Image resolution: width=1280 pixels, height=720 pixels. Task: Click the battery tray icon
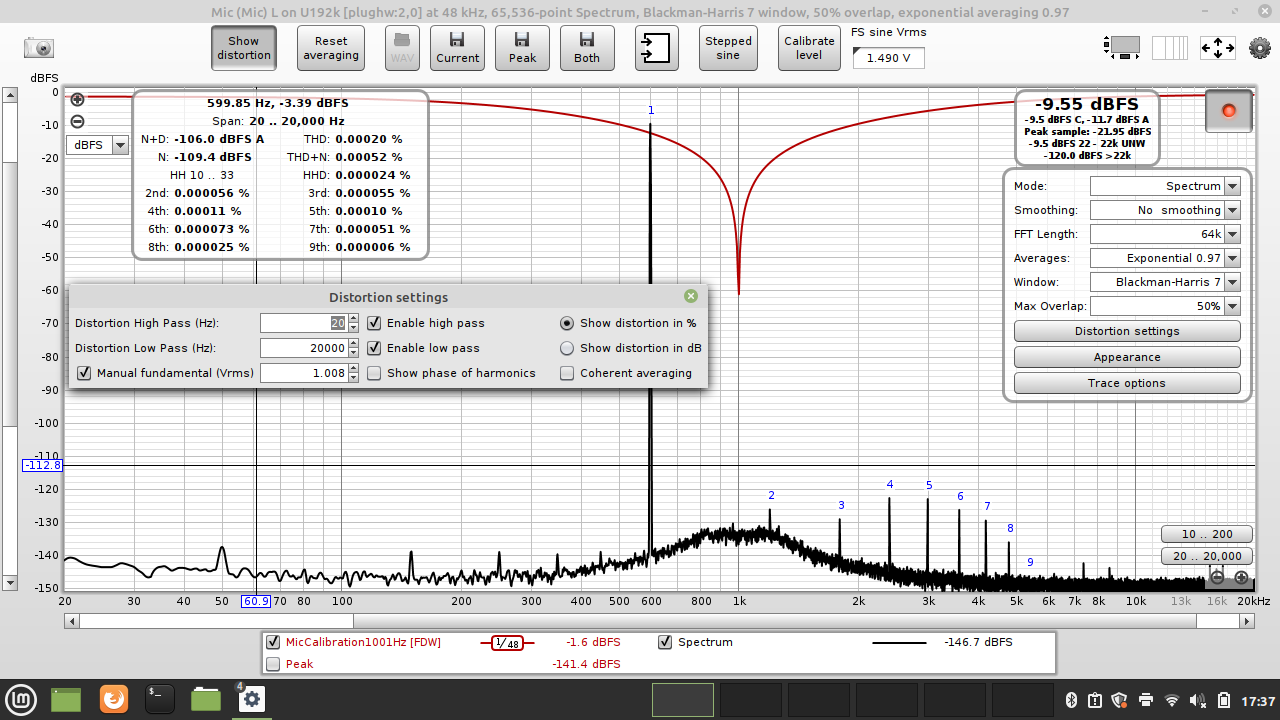1223,700
